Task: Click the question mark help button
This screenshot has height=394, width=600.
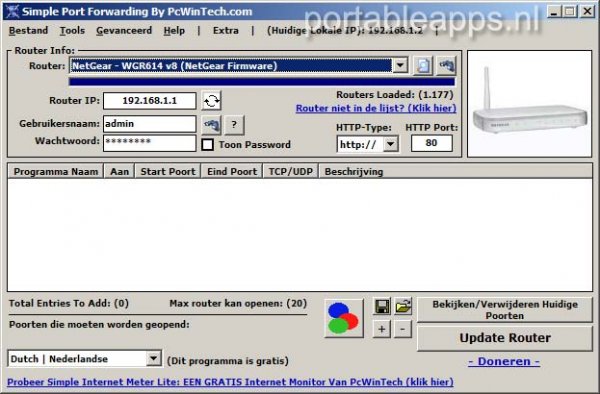Action: click(x=234, y=125)
